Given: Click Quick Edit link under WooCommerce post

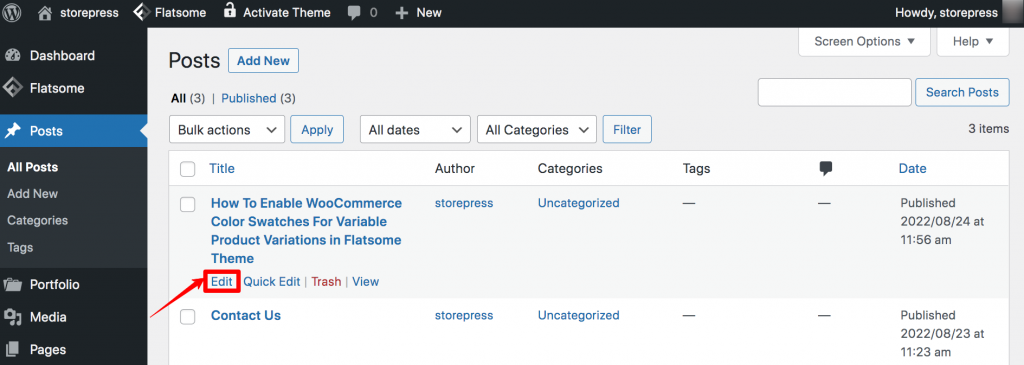Looking at the screenshot, I should pos(272,281).
